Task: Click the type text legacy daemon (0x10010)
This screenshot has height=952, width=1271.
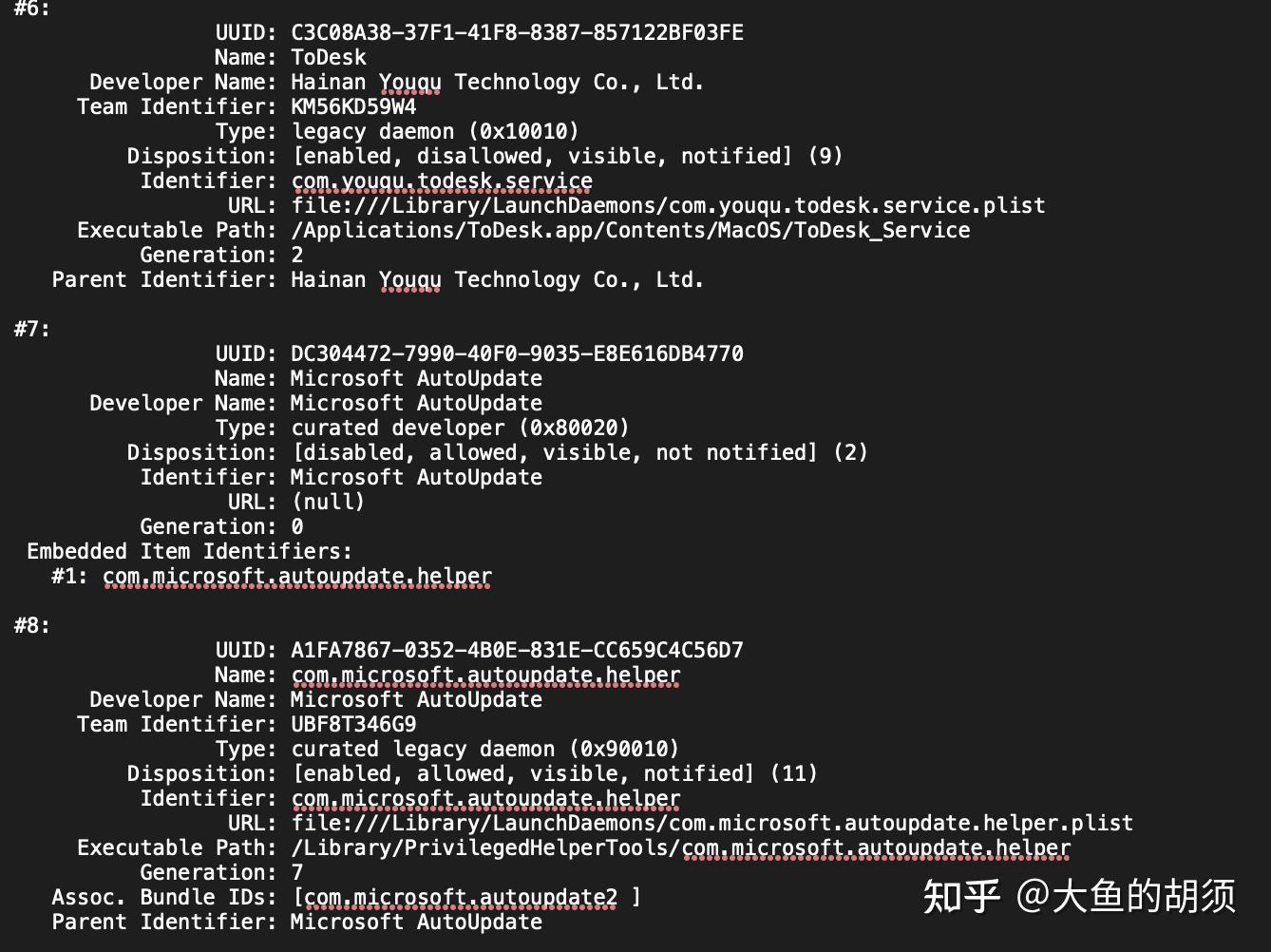Action: tap(435, 131)
